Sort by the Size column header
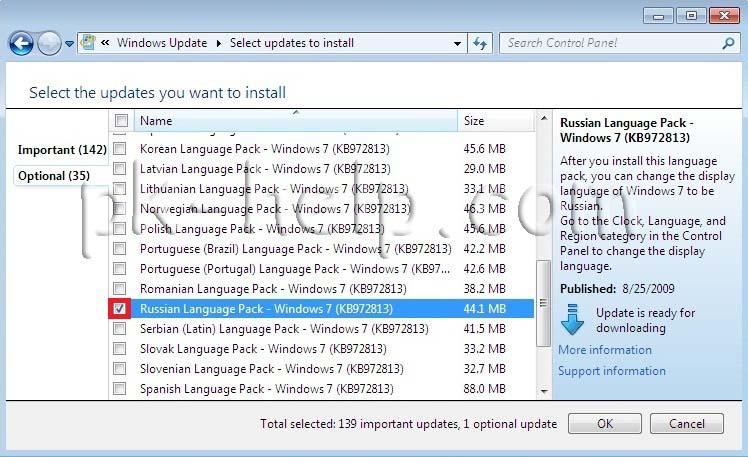This screenshot has width=748, height=457. 495,121
